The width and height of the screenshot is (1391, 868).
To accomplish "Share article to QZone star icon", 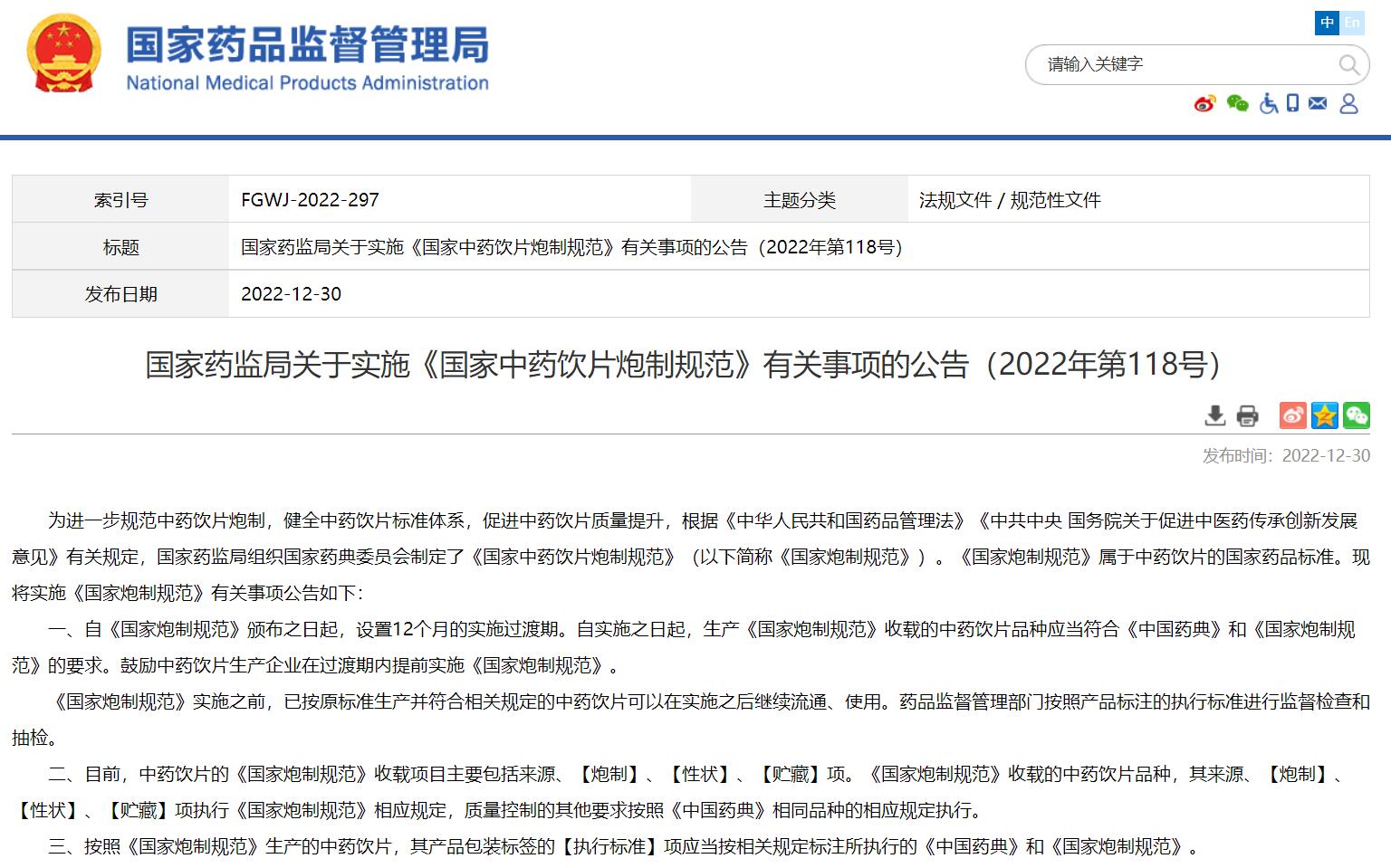I will pyautogui.click(x=1324, y=415).
